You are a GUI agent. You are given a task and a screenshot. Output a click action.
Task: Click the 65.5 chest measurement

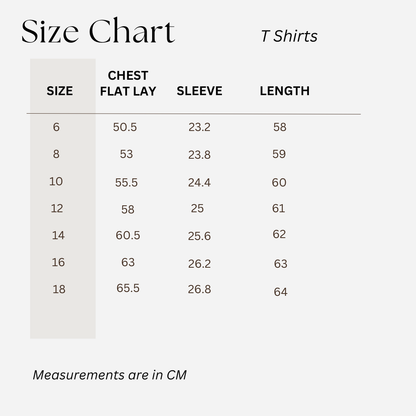click(128, 288)
